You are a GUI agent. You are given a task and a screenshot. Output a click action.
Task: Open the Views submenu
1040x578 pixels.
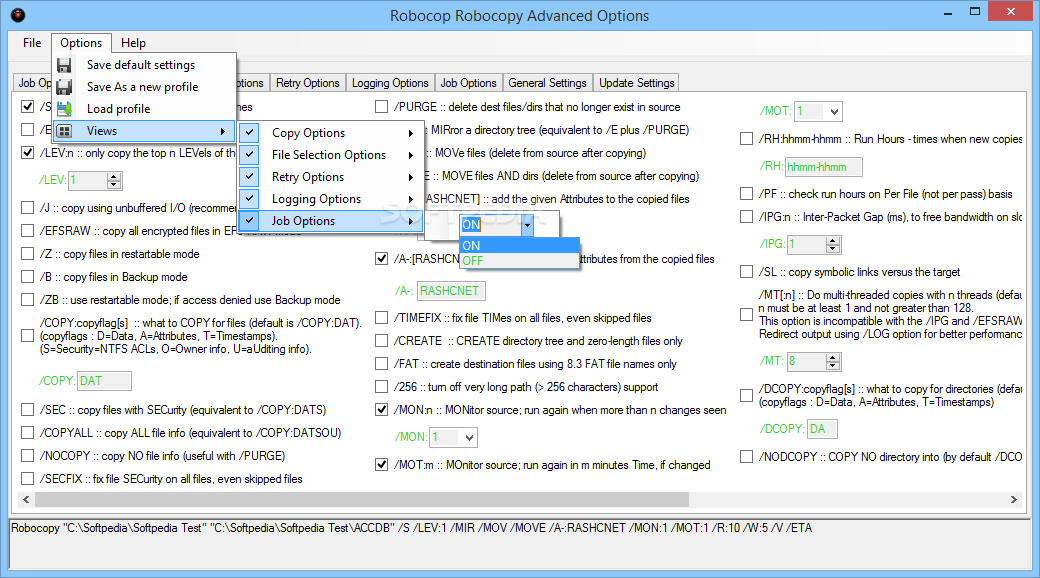[145, 131]
